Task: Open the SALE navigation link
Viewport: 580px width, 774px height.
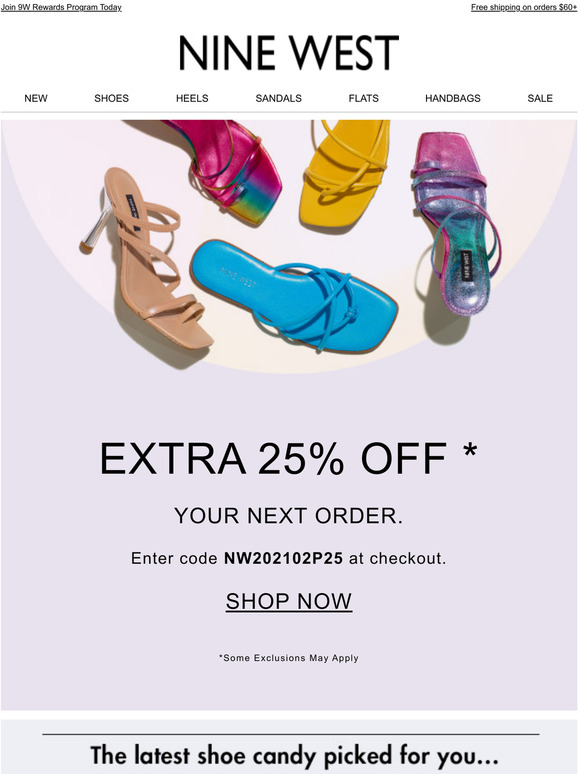Action: (540, 98)
